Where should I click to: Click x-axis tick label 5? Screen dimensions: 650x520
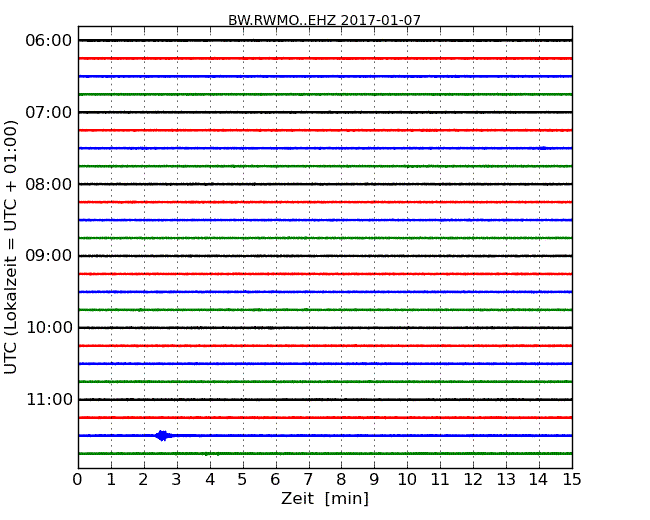pyautogui.click(x=242, y=480)
